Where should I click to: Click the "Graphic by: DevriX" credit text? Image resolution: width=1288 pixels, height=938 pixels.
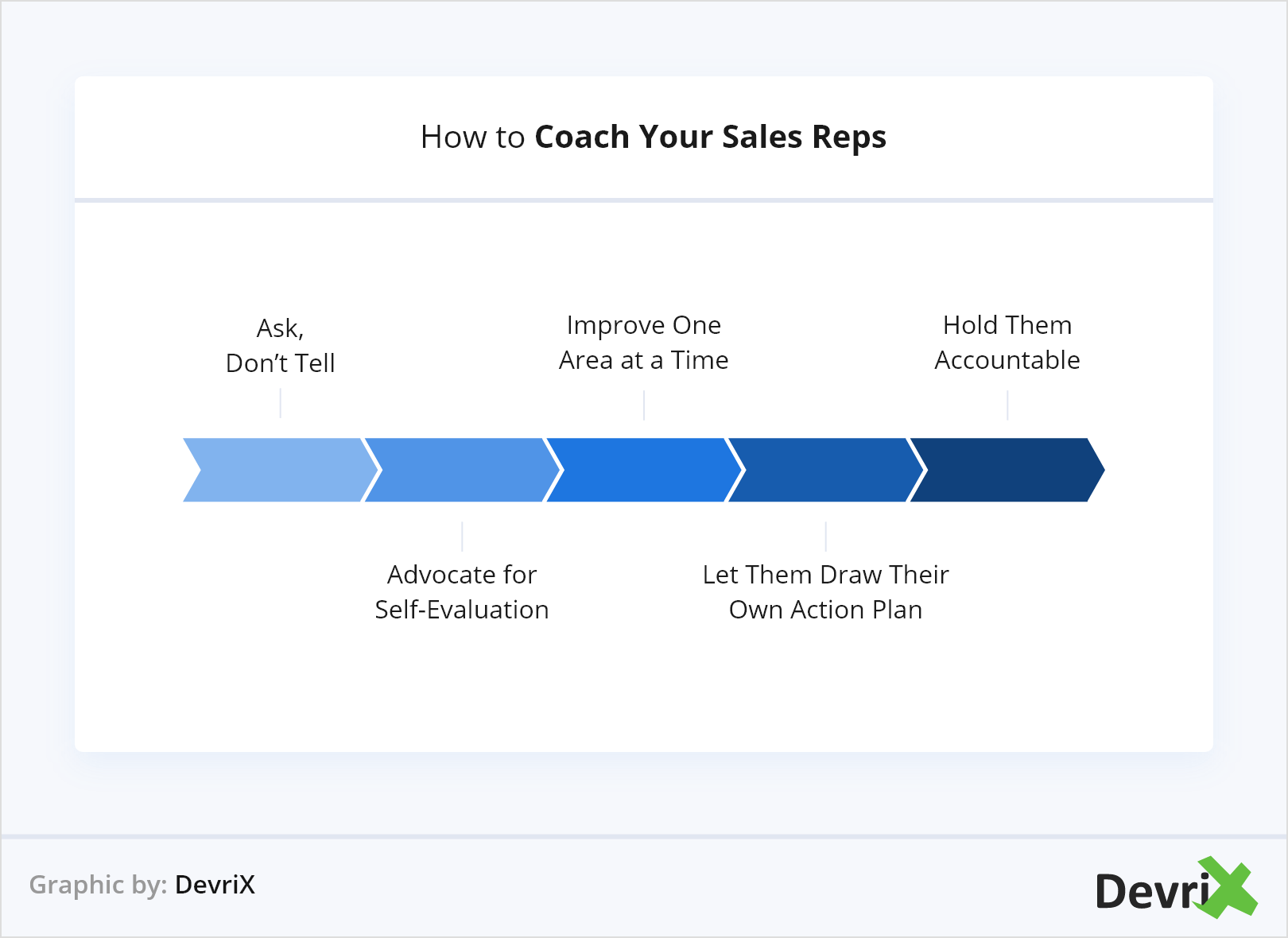142,885
